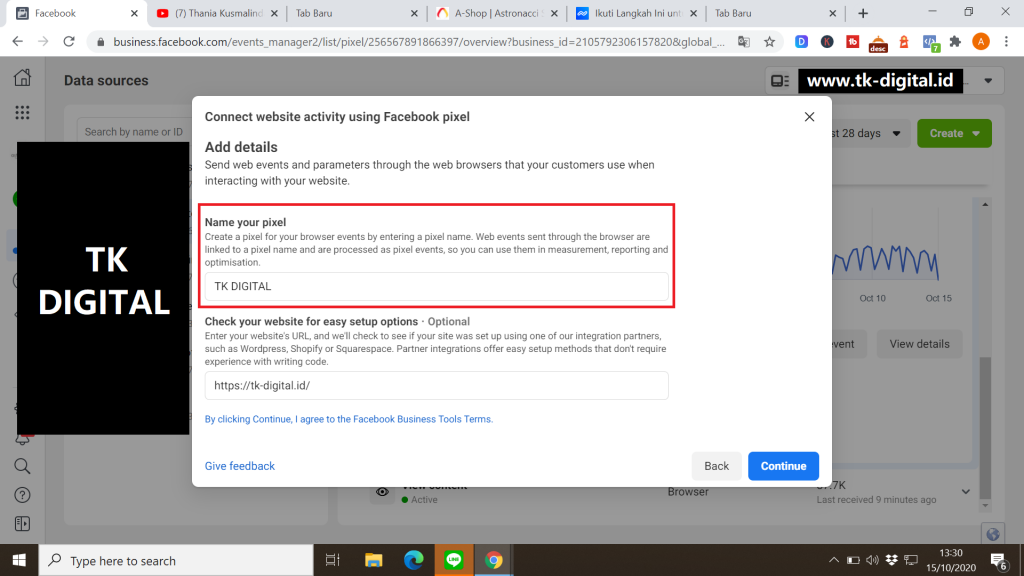1024x576 pixels.
Task: Focus the website URL input field
Action: point(436,386)
